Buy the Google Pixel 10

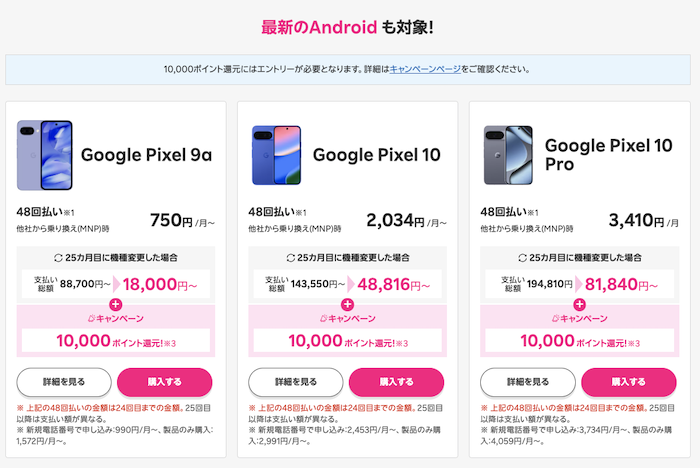[x=396, y=382]
